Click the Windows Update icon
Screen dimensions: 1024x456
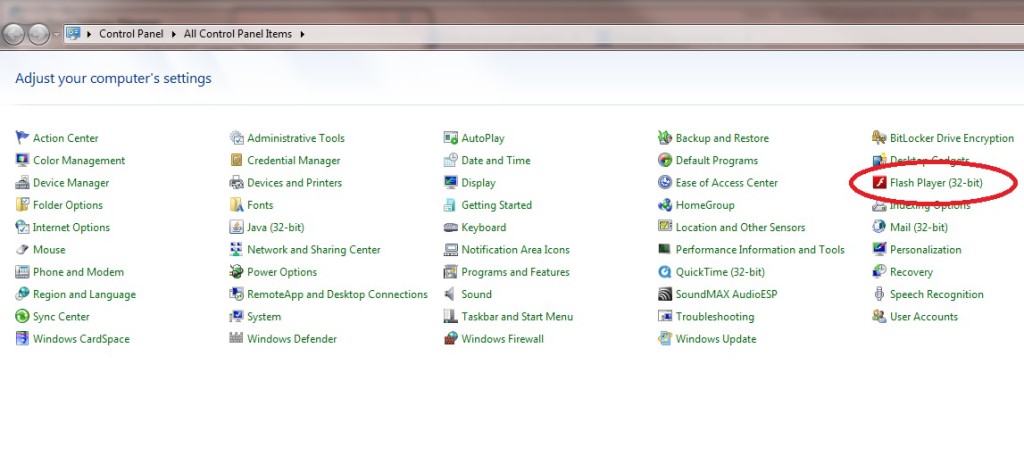665,338
